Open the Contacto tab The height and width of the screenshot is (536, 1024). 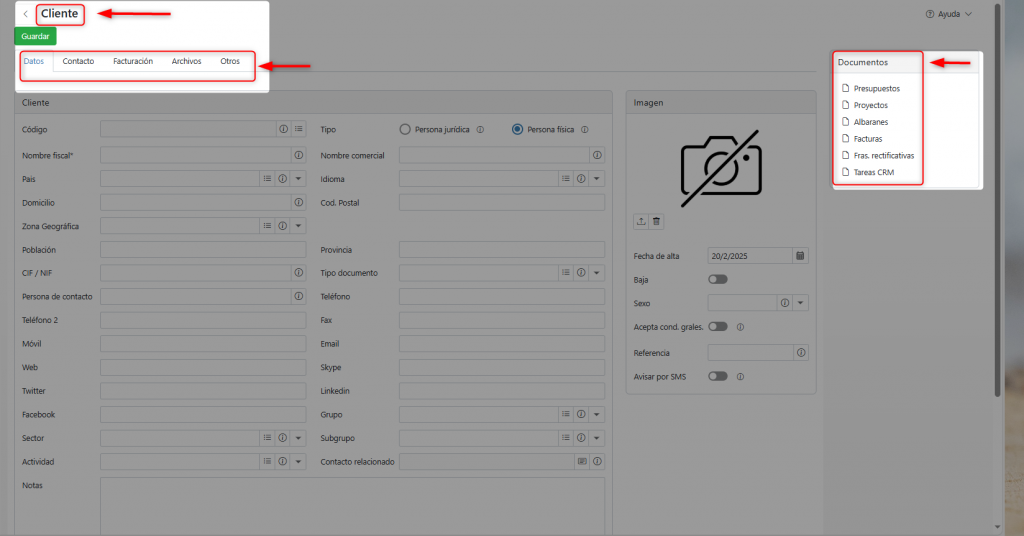tap(78, 62)
